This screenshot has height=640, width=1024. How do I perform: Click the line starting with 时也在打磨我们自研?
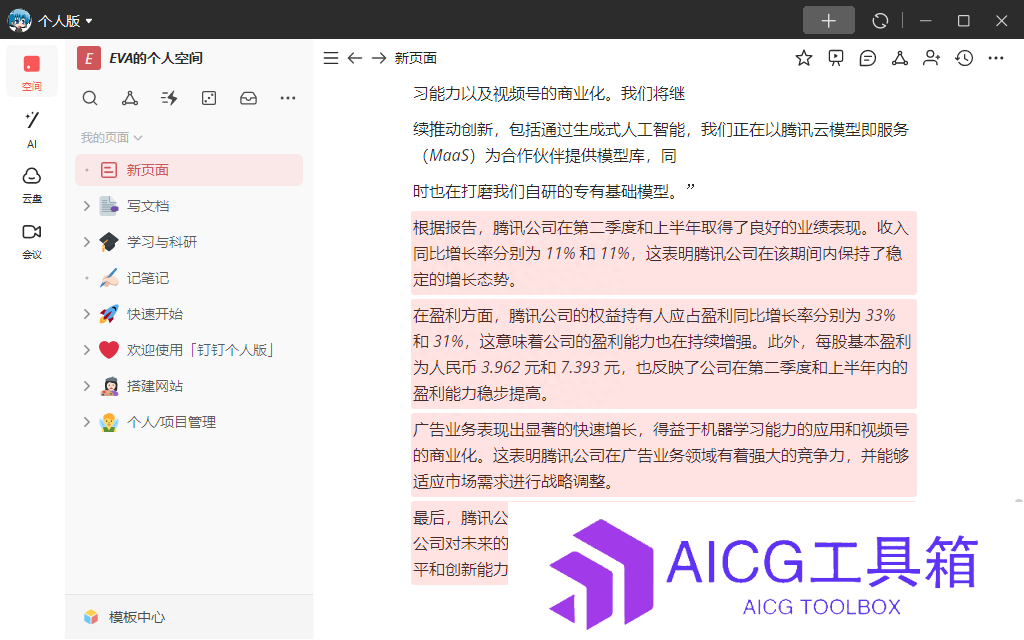(x=554, y=191)
